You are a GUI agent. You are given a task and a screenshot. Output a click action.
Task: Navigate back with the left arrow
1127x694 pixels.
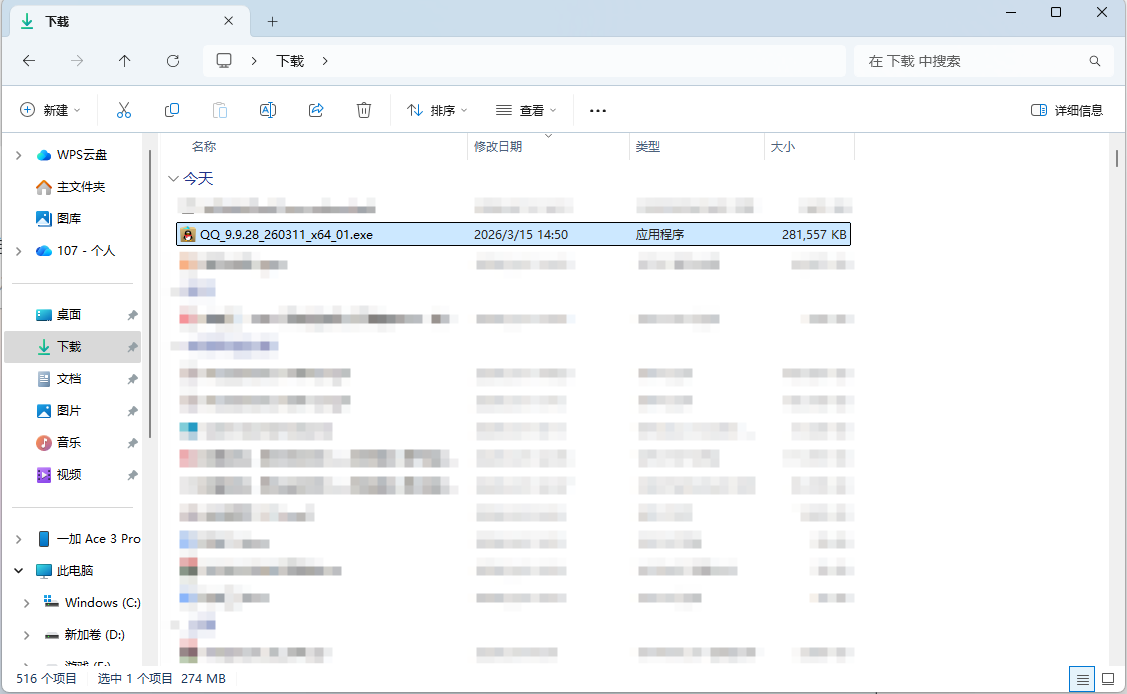click(x=29, y=61)
